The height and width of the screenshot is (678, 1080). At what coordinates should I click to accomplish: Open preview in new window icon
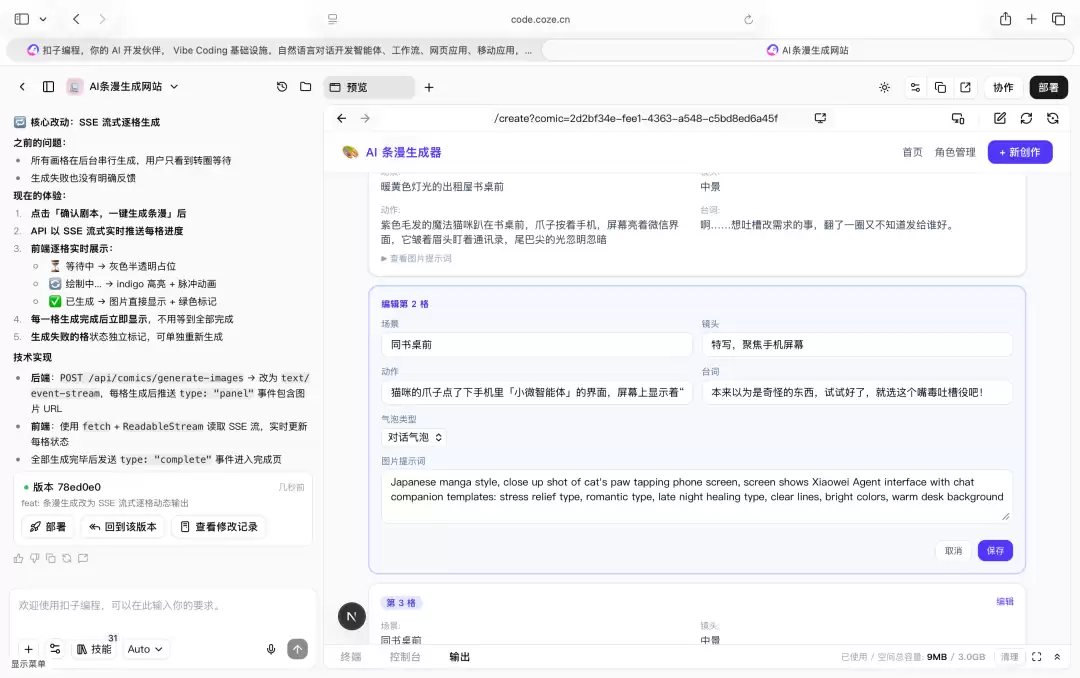(x=965, y=88)
